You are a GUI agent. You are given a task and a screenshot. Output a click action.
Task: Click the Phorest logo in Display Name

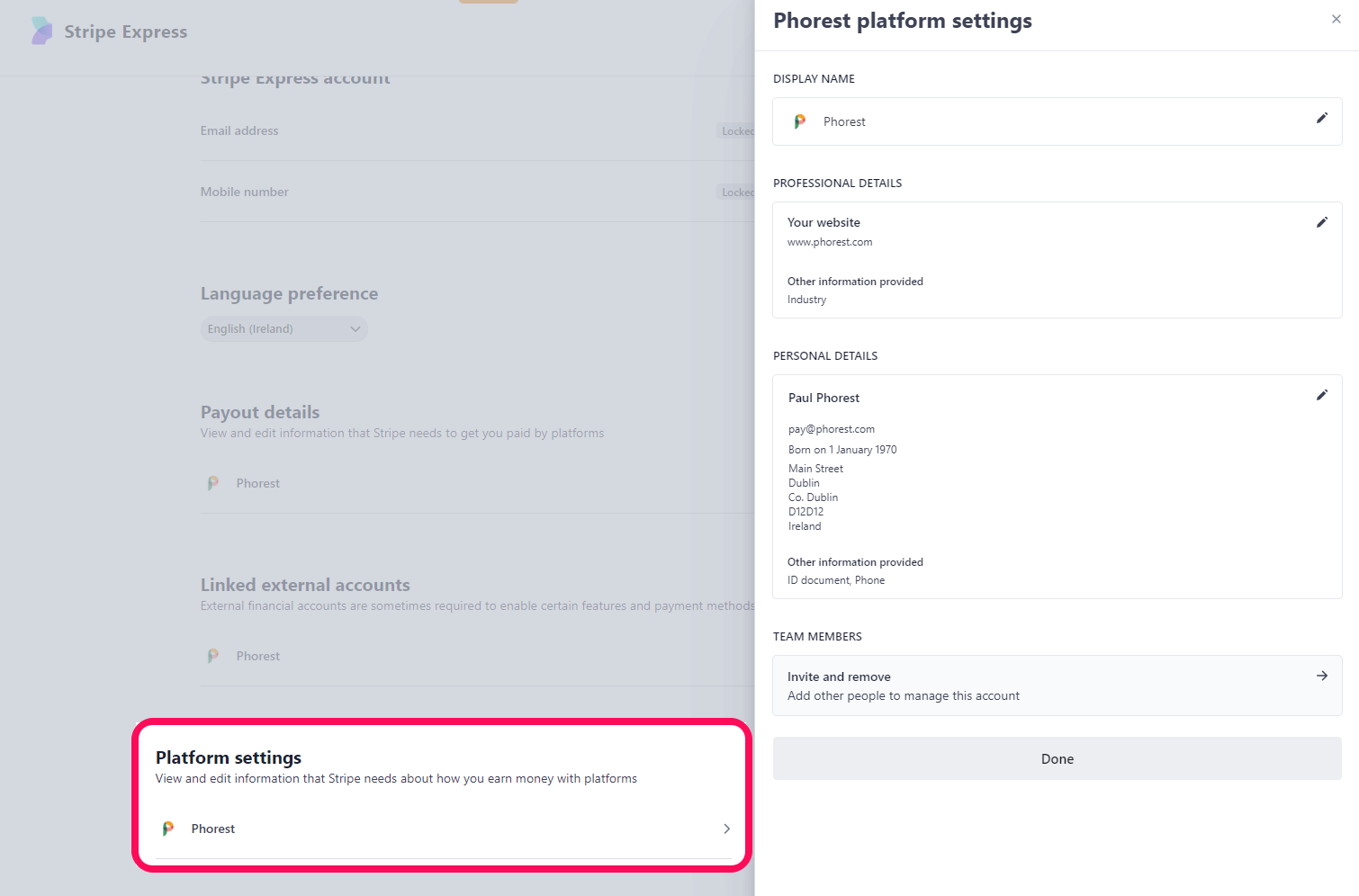click(799, 121)
